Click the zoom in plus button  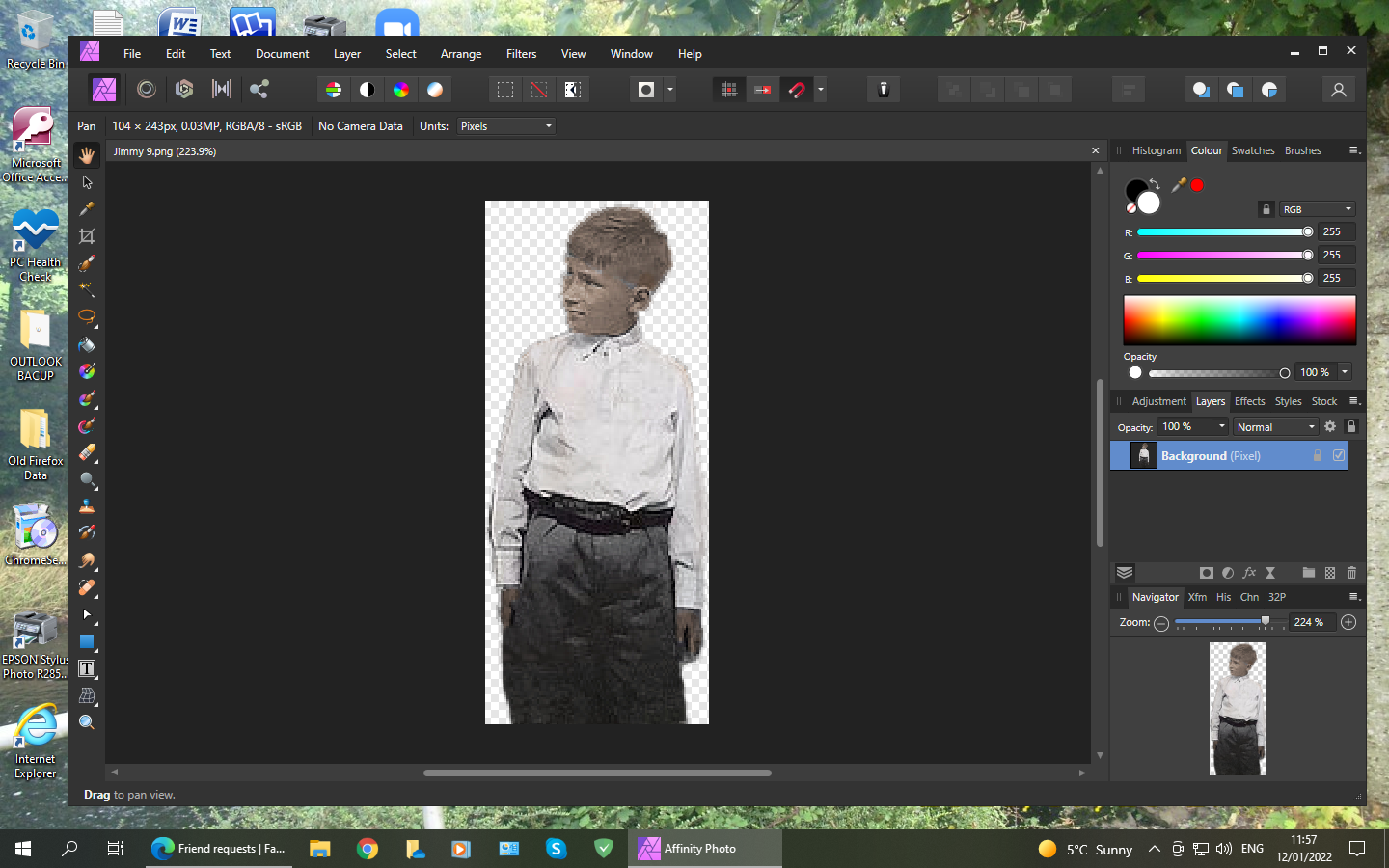(1348, 622)
